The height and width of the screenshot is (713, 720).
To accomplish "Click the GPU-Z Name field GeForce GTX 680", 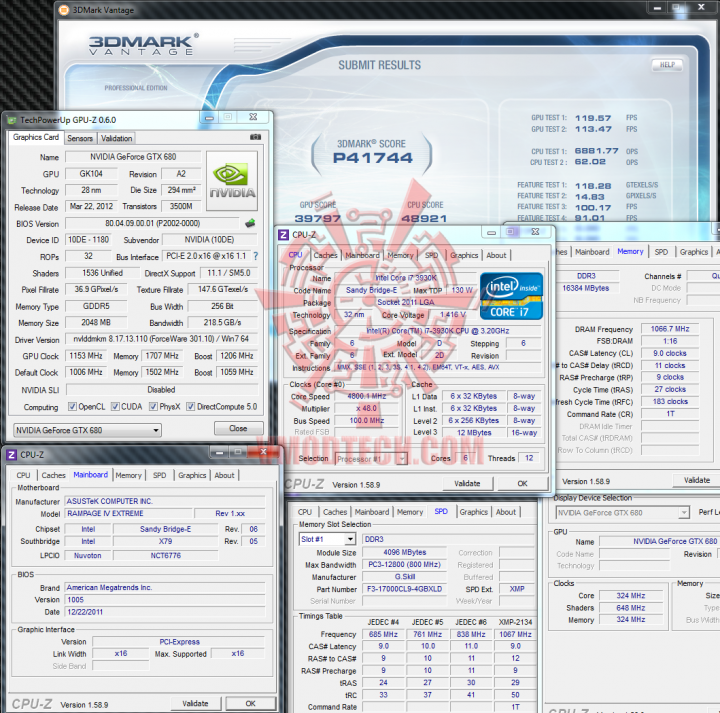I will click(133, 157).
